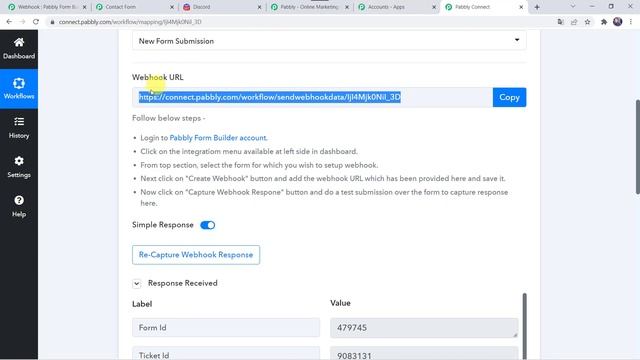The image size is (640, 360).
Task: Click the 'Follow below steps -' text
Action: (x=169, y=118)
